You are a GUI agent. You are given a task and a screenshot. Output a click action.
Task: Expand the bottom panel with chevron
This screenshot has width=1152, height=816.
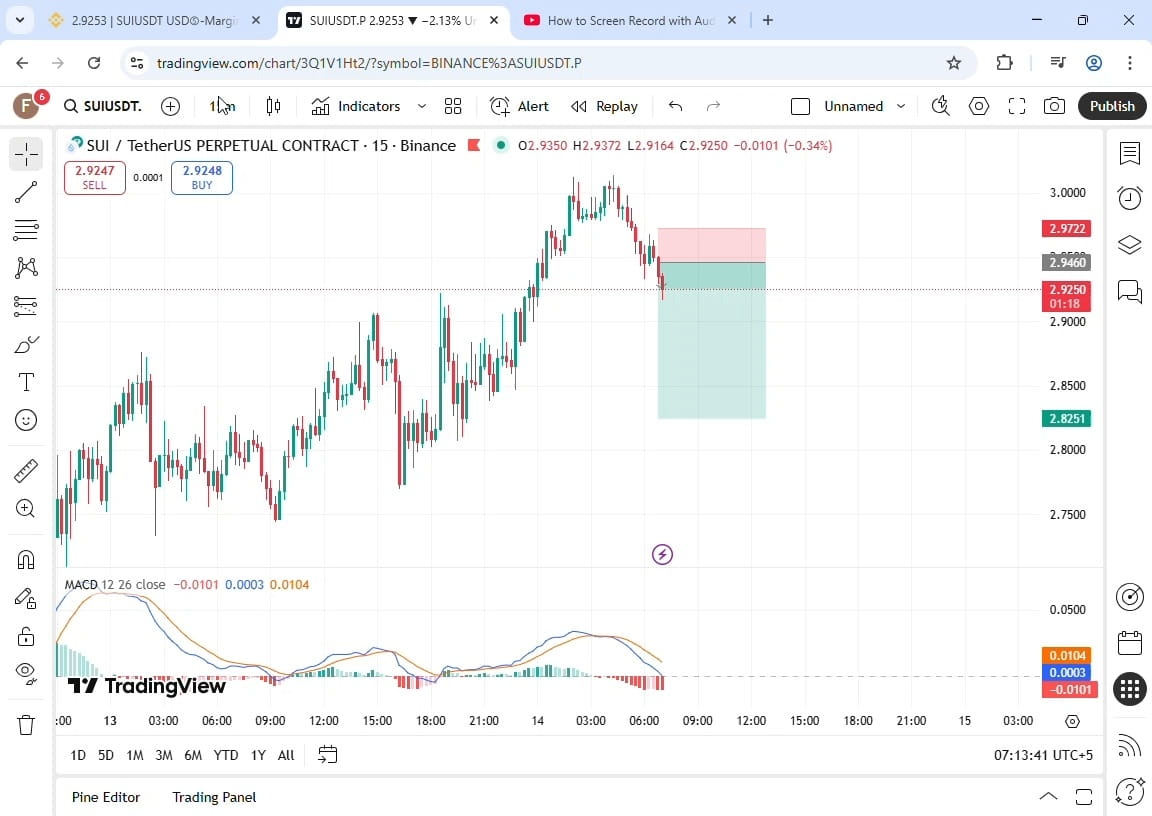coord(1048,797)
